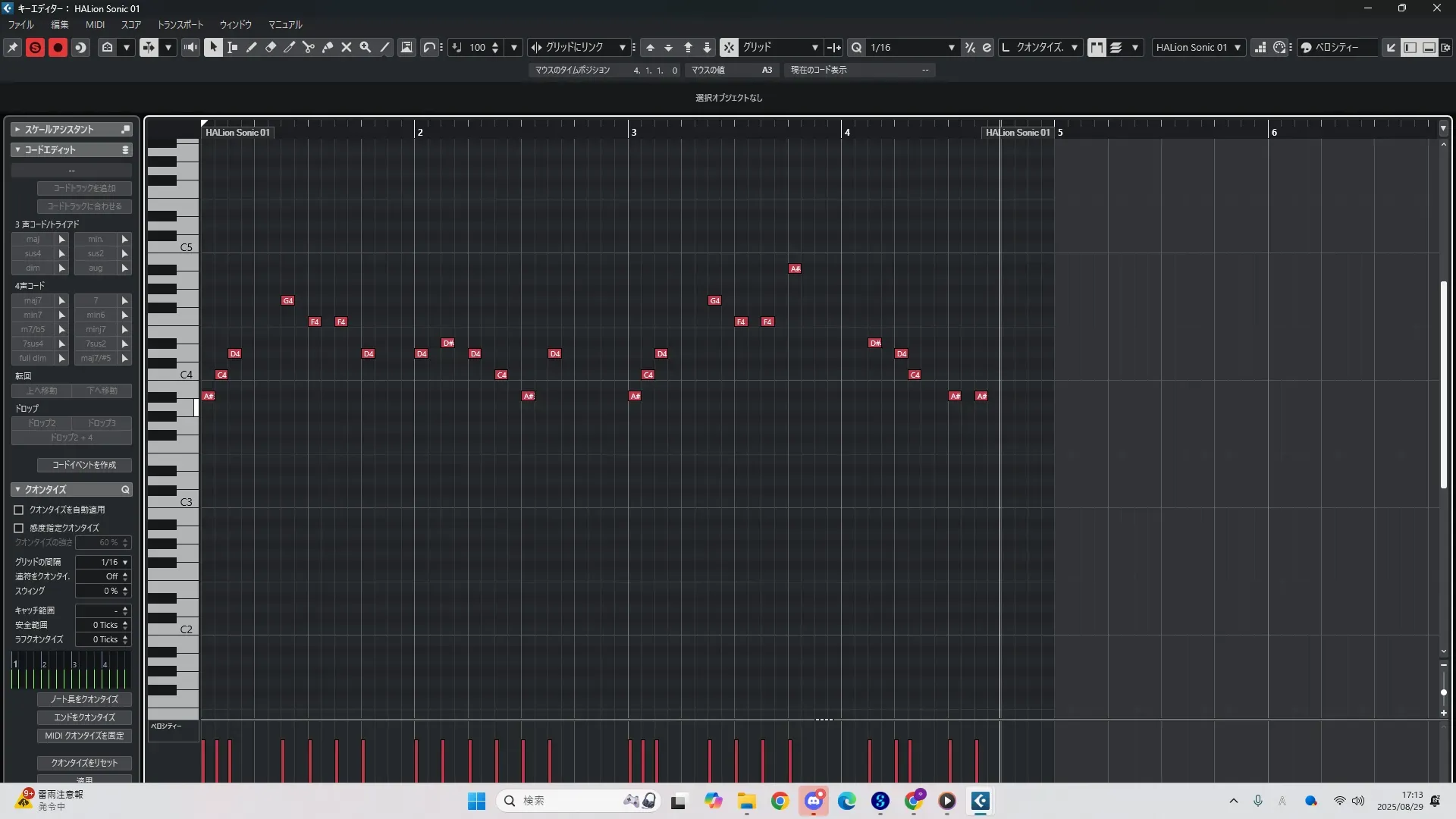Activate the Mute X tool
Image resolution: width=1456 pixels, height=819 pixels.
pyautogui.click(x=347, y=47)
